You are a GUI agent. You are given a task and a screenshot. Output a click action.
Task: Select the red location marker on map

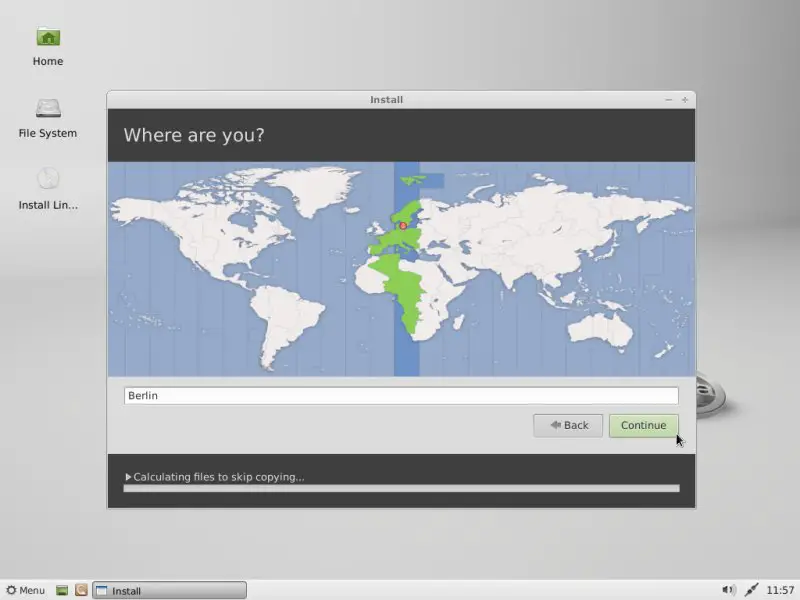point(403,226)
